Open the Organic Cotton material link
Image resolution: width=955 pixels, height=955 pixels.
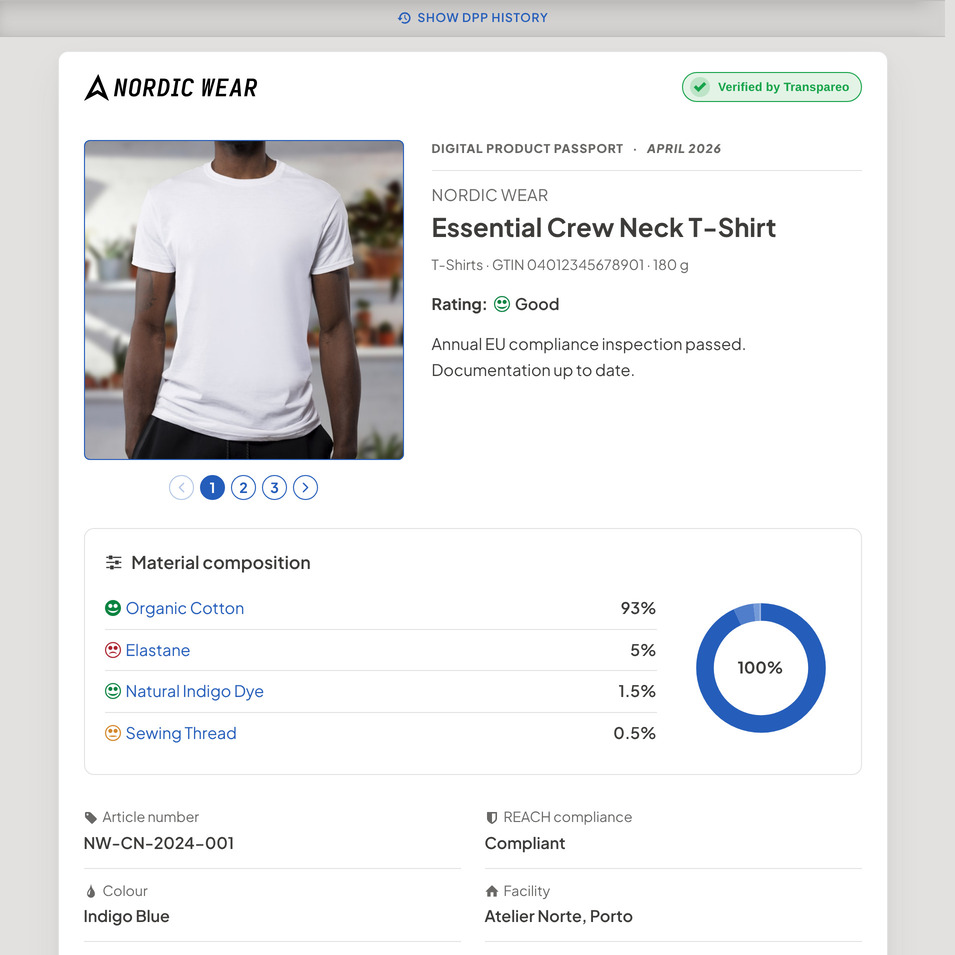click(185, 608)
